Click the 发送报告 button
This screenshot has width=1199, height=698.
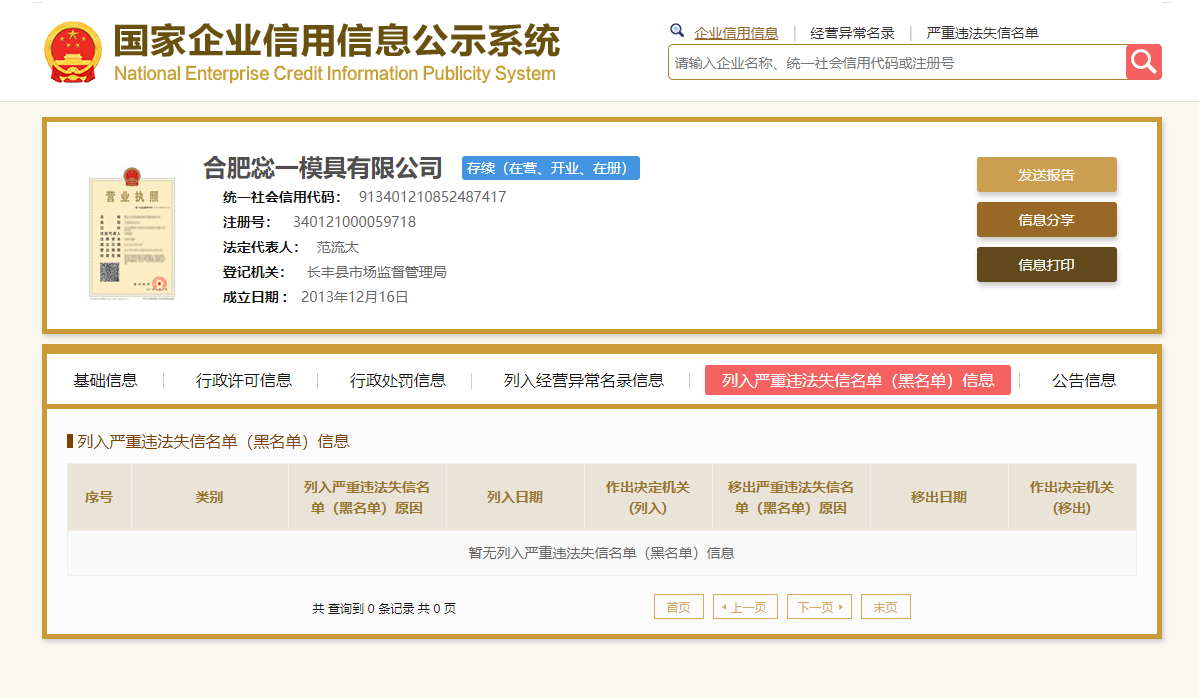[x=1046, y=174]
